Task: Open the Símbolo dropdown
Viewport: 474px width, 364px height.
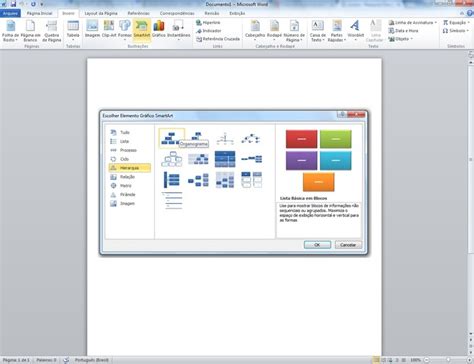Action: pos(455,31)
